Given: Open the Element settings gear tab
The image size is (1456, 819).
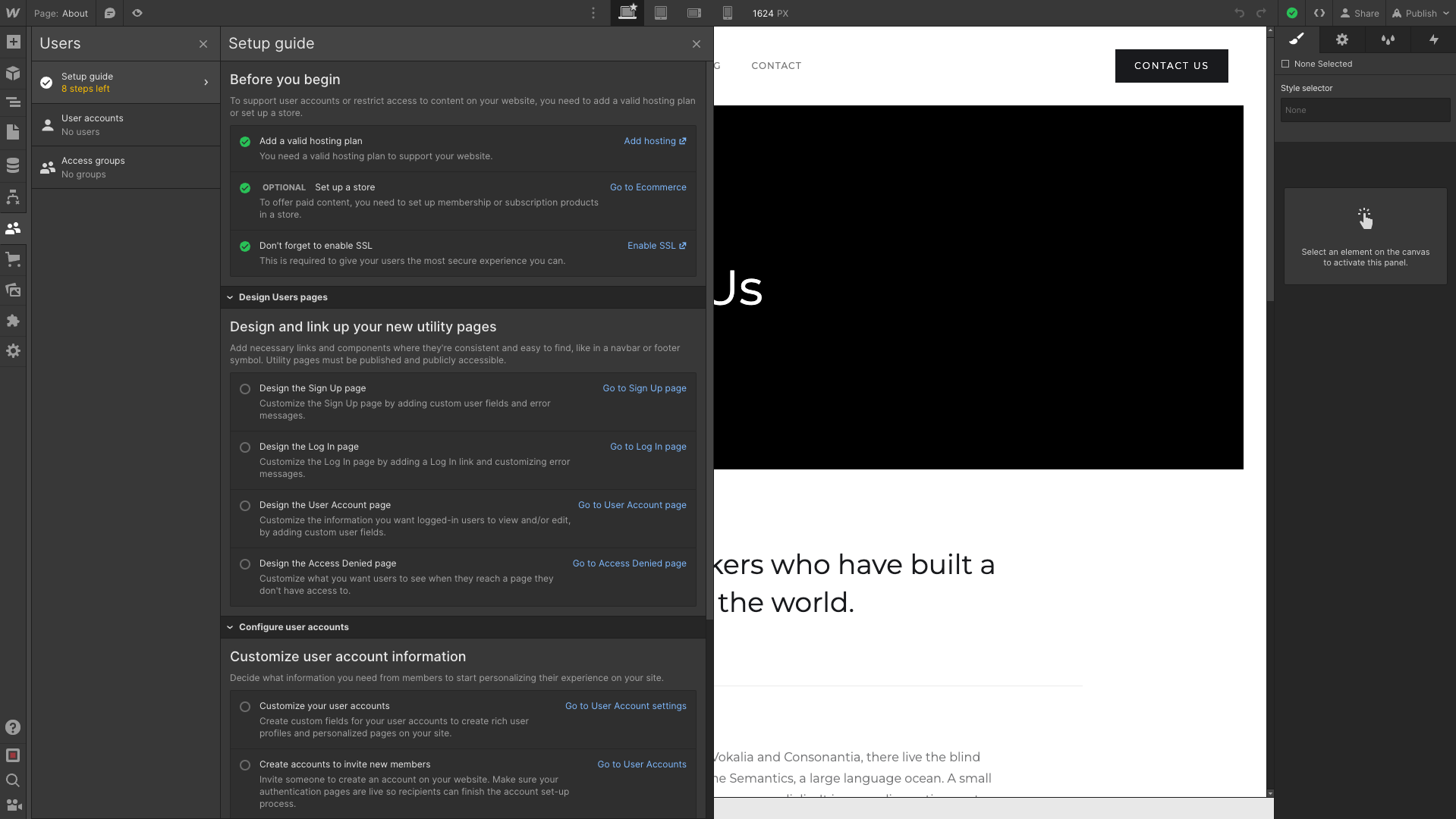Looking at the screenshot, I should [x=1342, y=39].
